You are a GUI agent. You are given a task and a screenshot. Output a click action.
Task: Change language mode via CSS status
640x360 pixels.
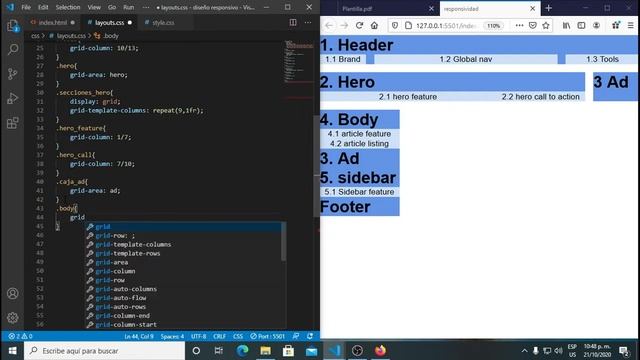238,336
